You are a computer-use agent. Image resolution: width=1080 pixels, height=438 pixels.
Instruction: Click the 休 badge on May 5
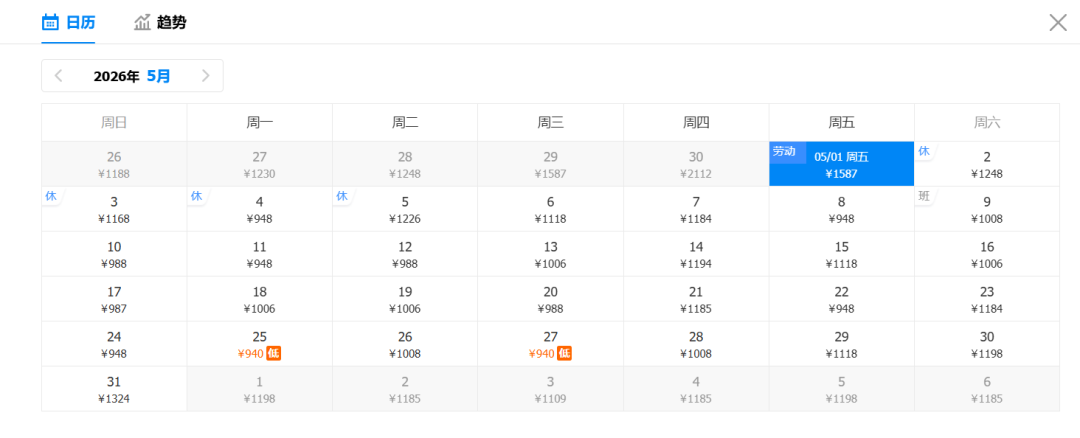pos(342,196)
